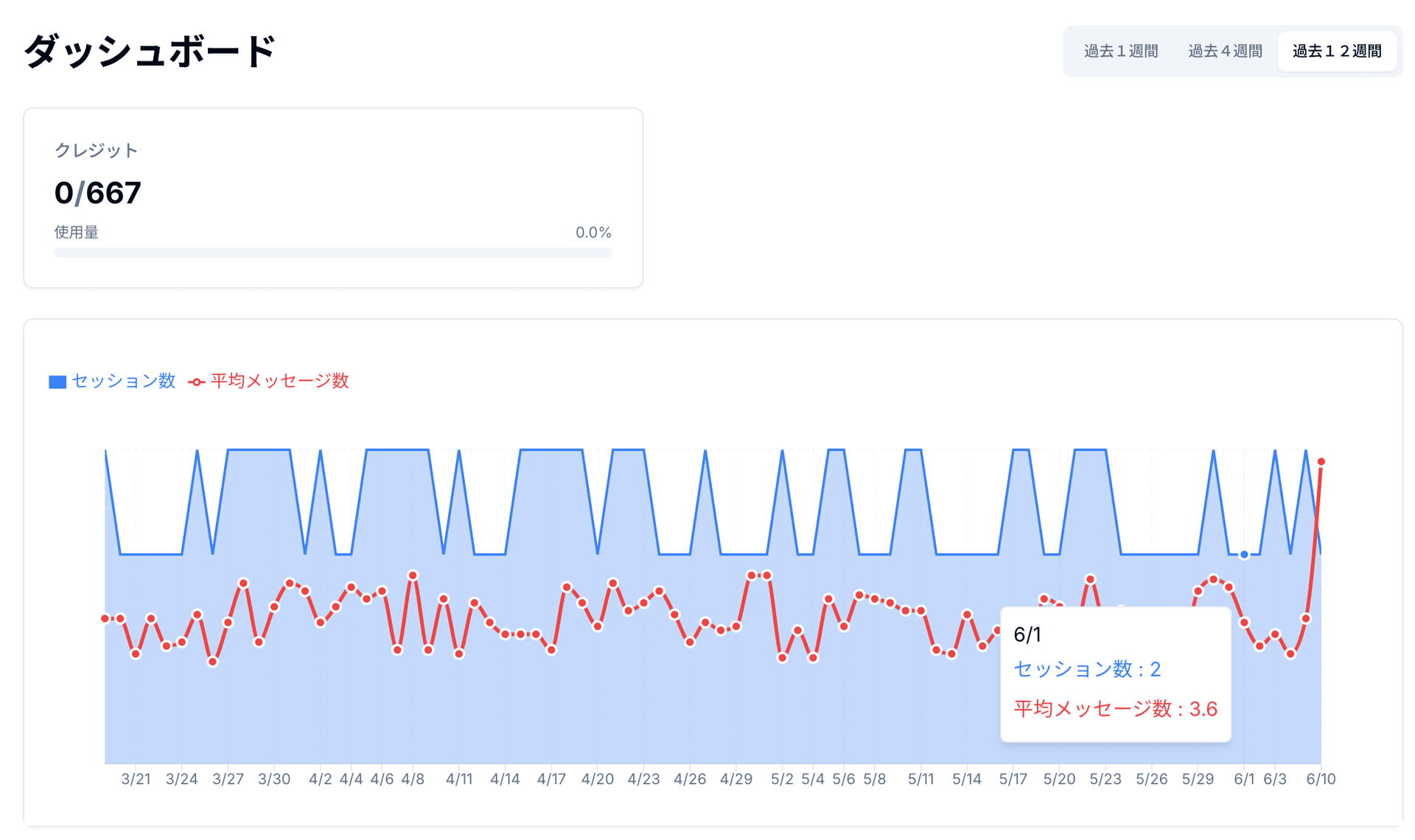Toggle the 平均メッセージ数 legend entry
1415x840 pixels.
pos(279,381)
